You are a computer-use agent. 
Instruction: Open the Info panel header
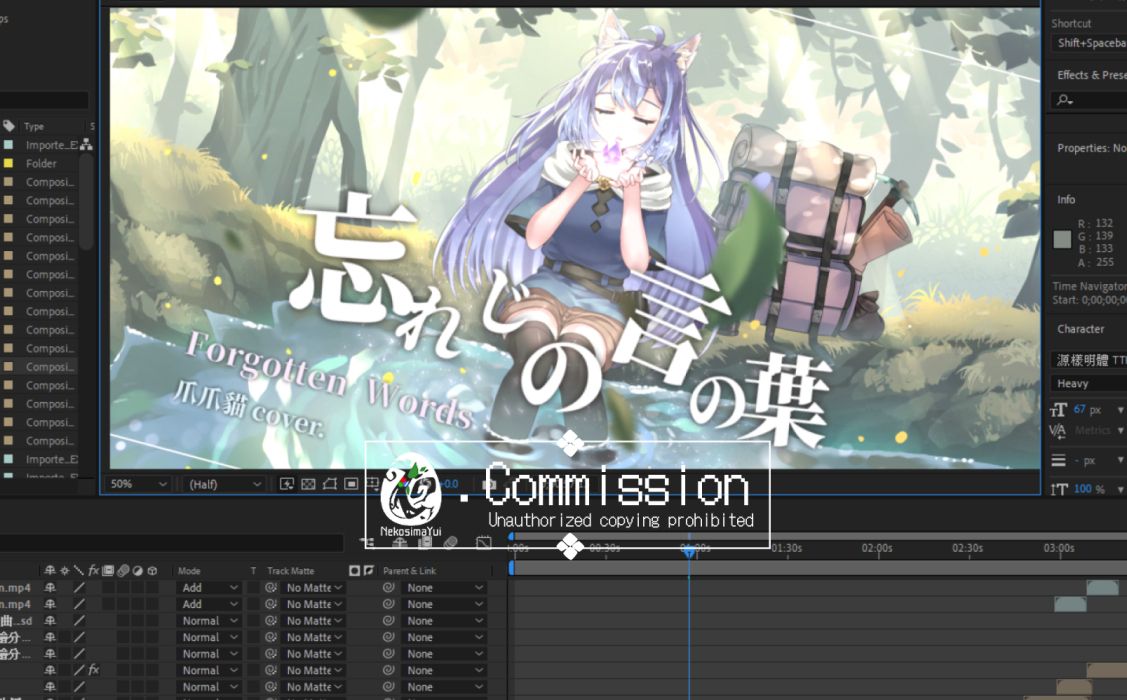pos(1066,199)
